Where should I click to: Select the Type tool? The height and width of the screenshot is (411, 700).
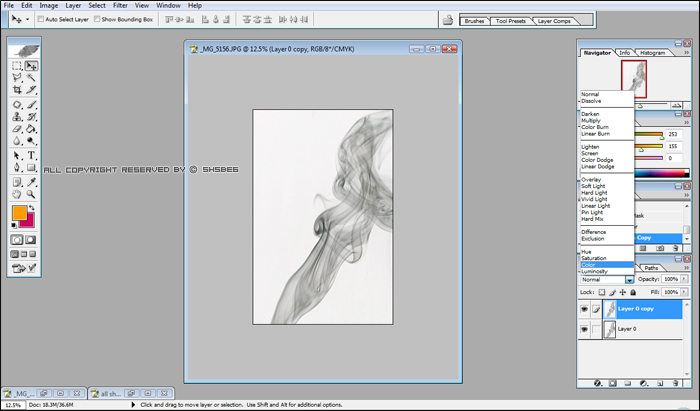pyautogui.click(x=31, y=156)
